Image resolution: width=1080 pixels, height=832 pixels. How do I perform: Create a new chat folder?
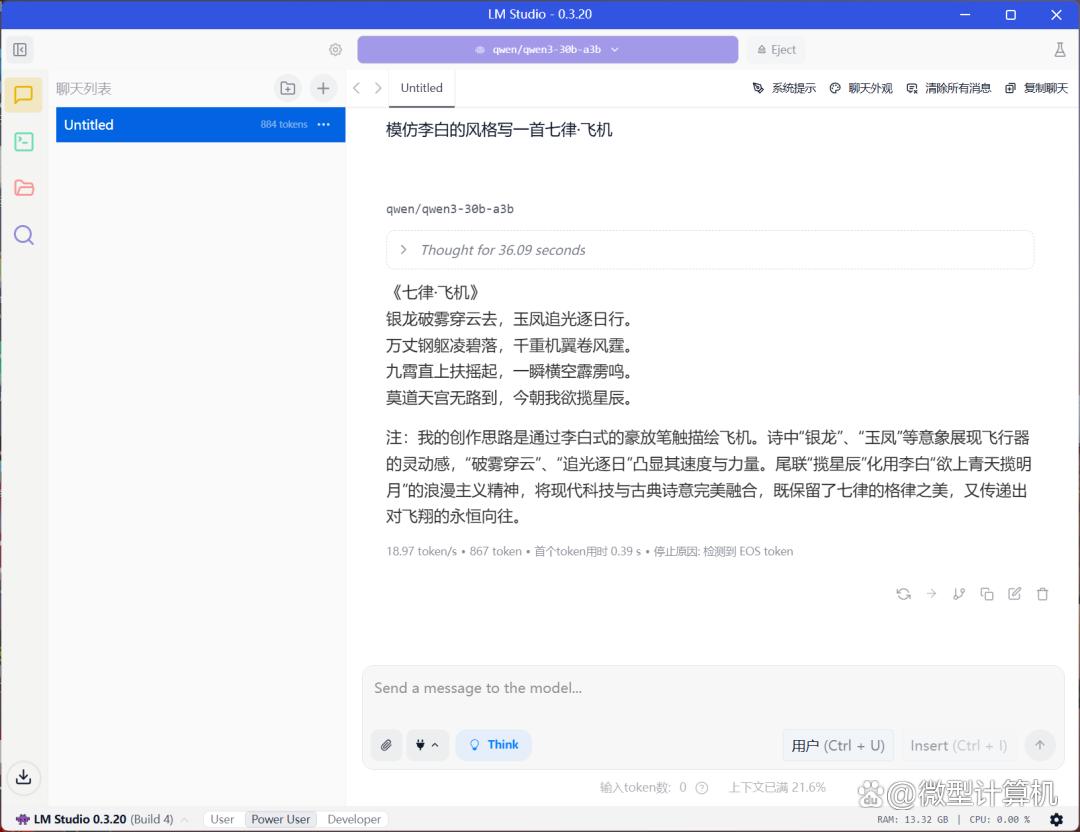point(288,88)
